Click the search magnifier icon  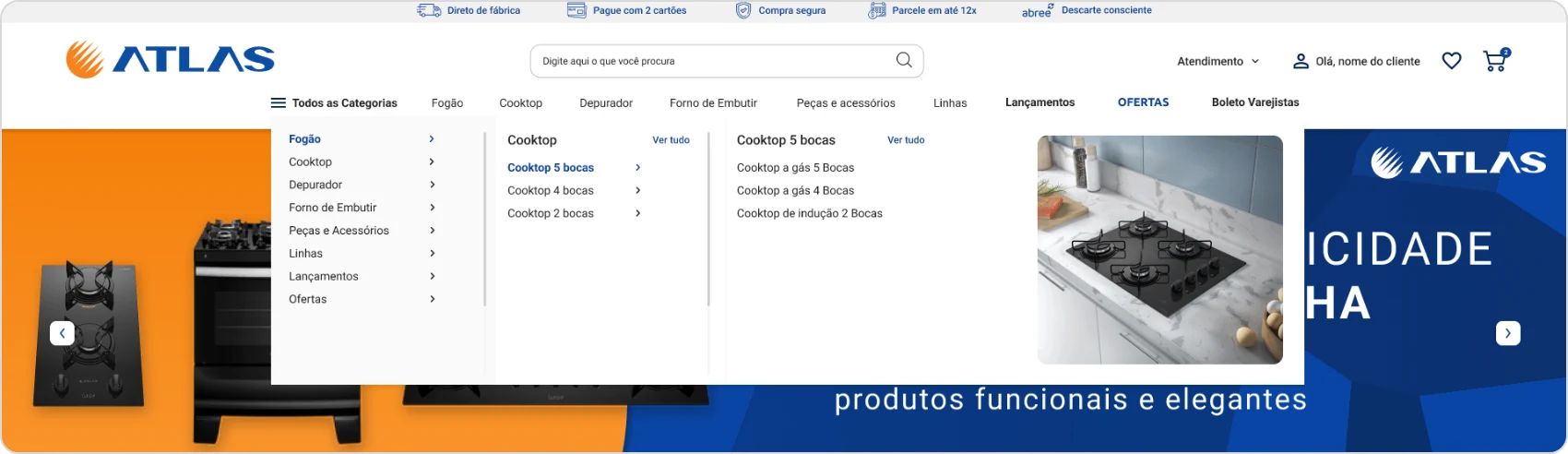pyautogui.click(x=904, y=60)
